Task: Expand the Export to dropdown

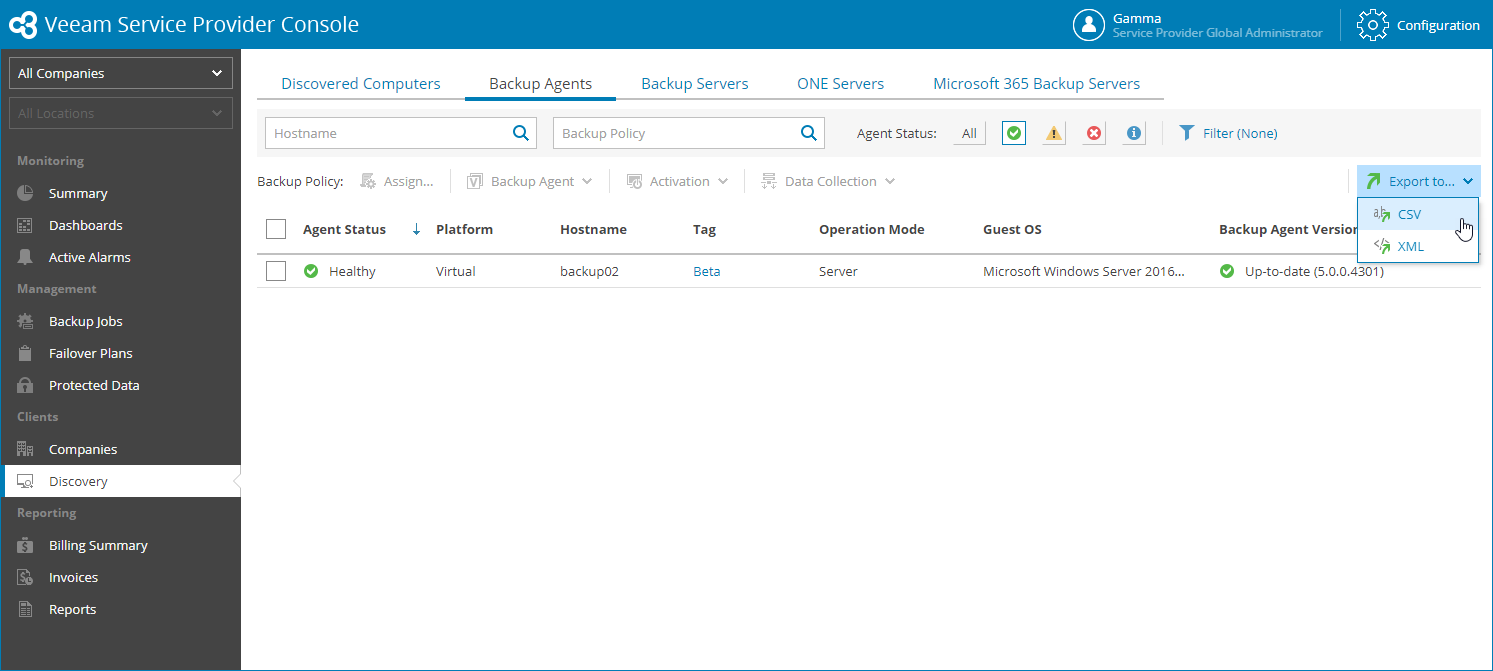Action: 1419,181
